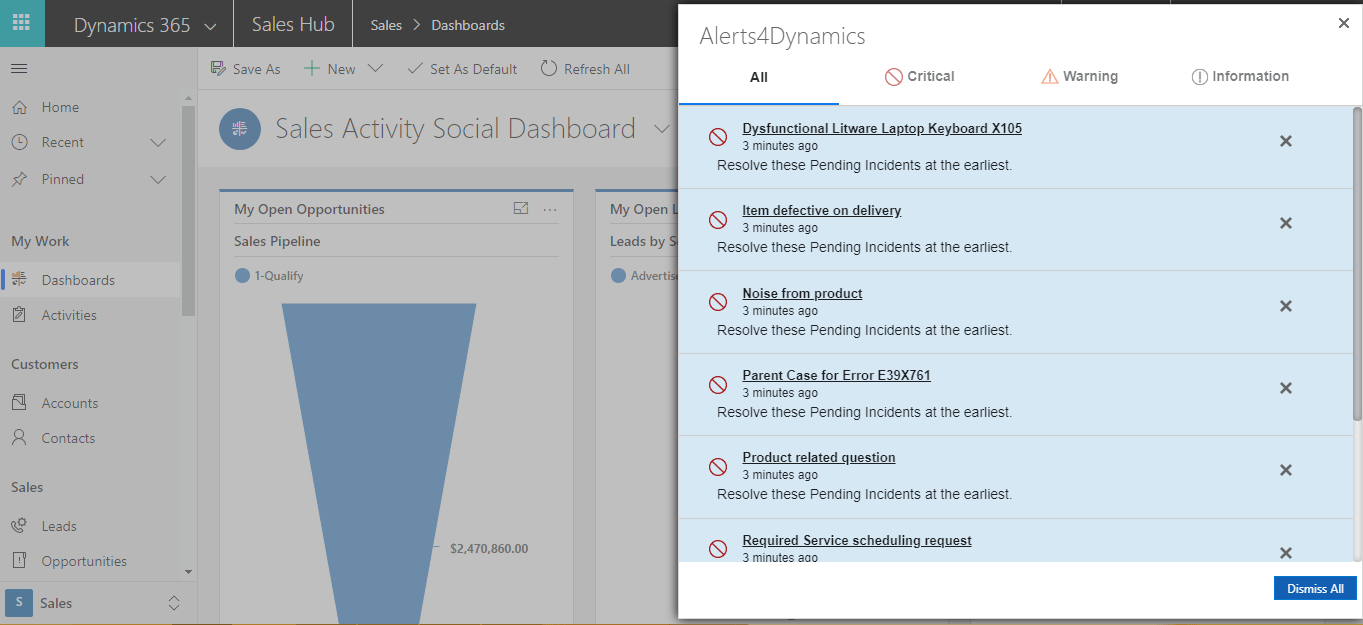Screen dimensions: 1363x625
Task: Switch to the Critical alerts tab
Action: pyautogui.click(x=919, y=76)
